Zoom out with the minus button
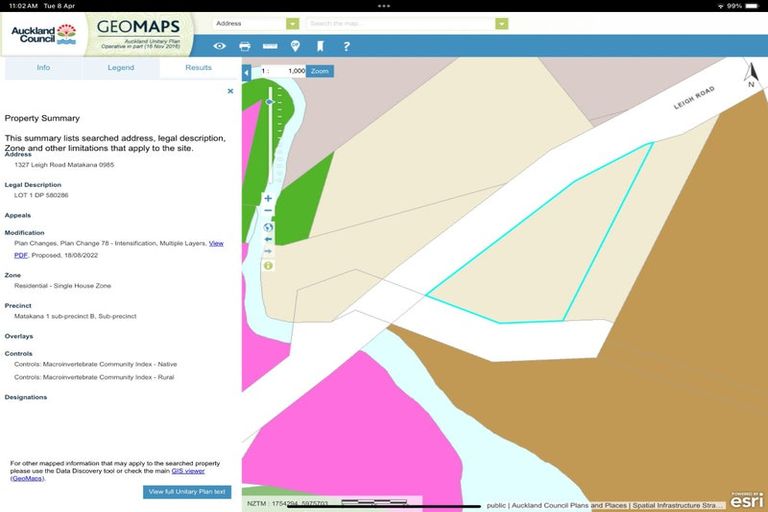The height and width of the screenshot is (512, 768). tap(268, 212)
